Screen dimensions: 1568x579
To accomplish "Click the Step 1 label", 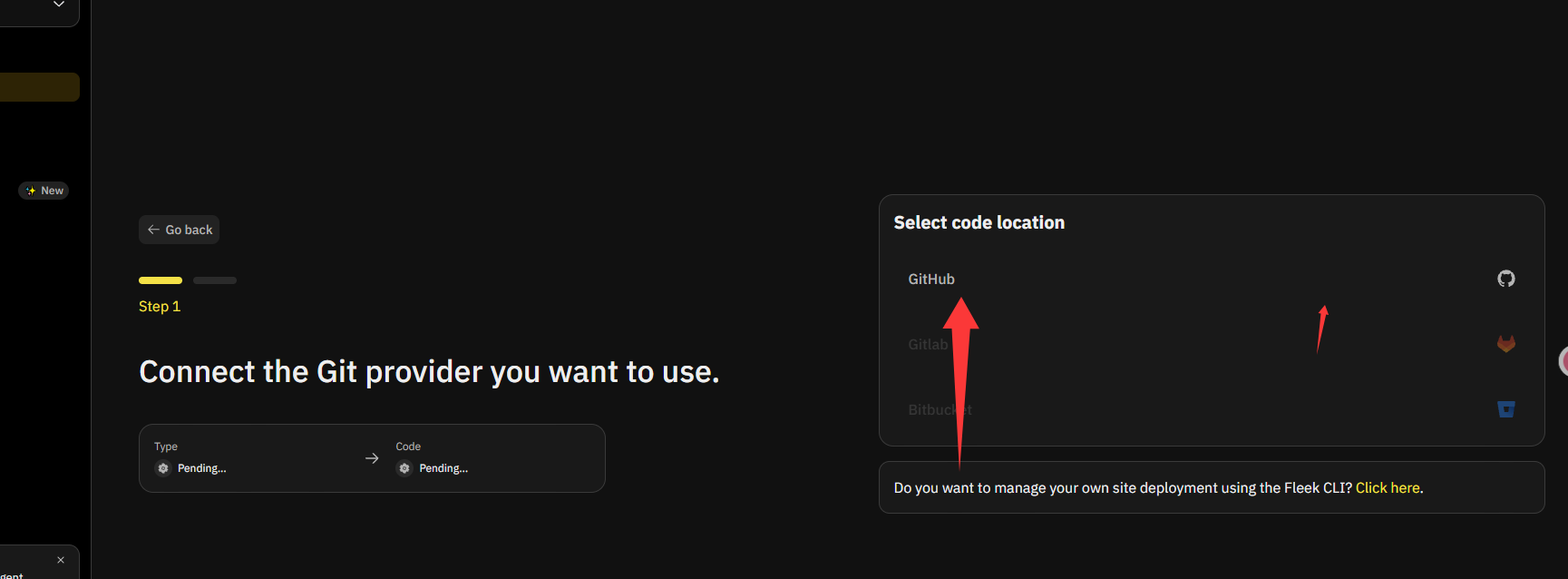I will click(160, 307).
